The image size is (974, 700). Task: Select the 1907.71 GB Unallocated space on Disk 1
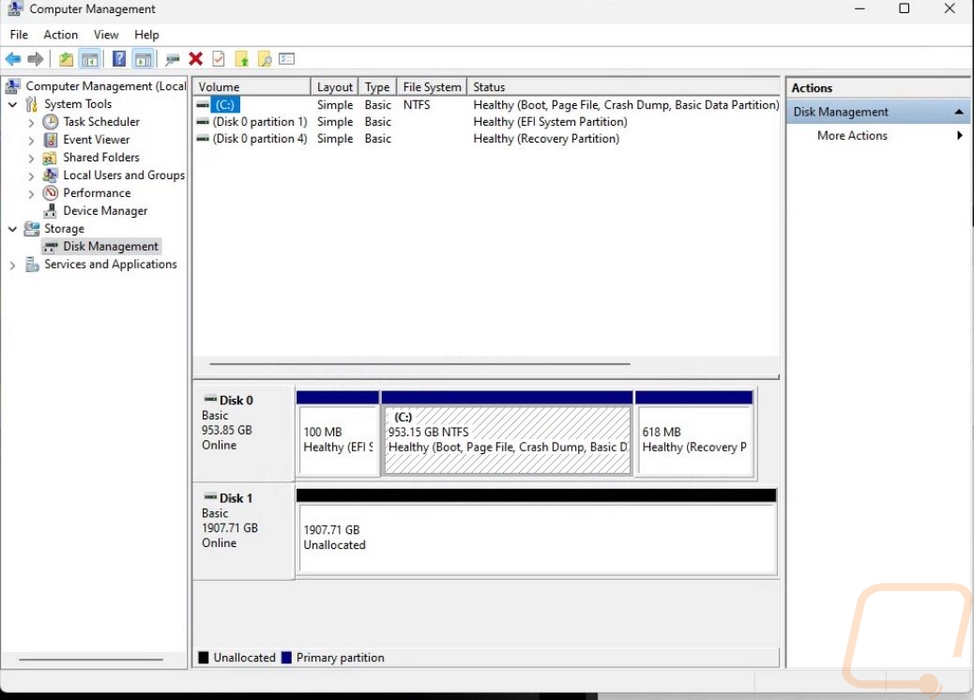pyautogui.click(x=537, y=532)
